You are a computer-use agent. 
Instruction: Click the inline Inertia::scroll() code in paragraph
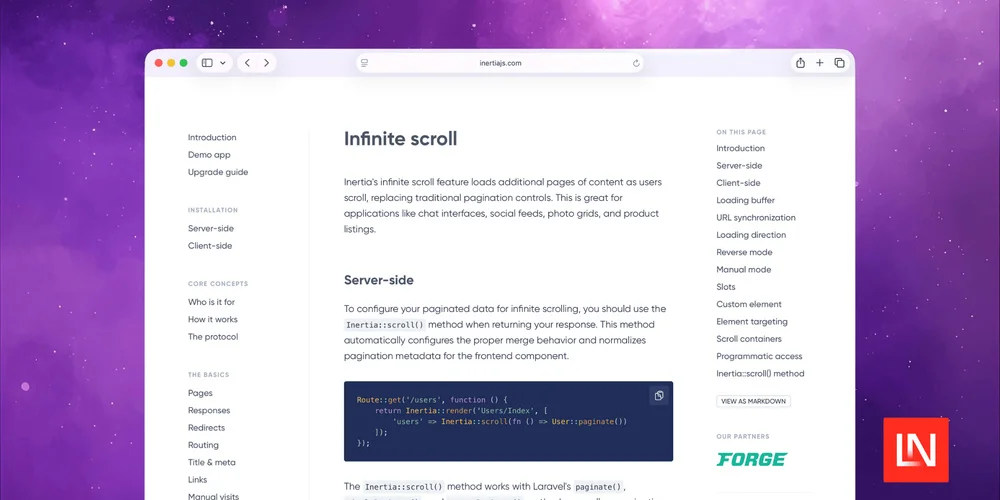[x=385, y=325]
